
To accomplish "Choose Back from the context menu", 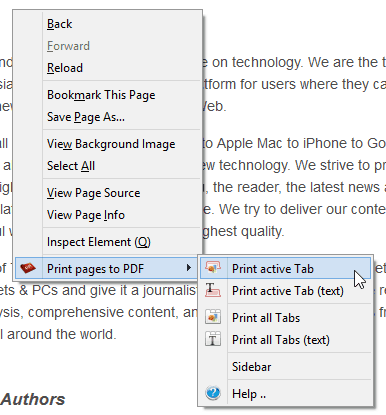I will (x=108, y=24).
